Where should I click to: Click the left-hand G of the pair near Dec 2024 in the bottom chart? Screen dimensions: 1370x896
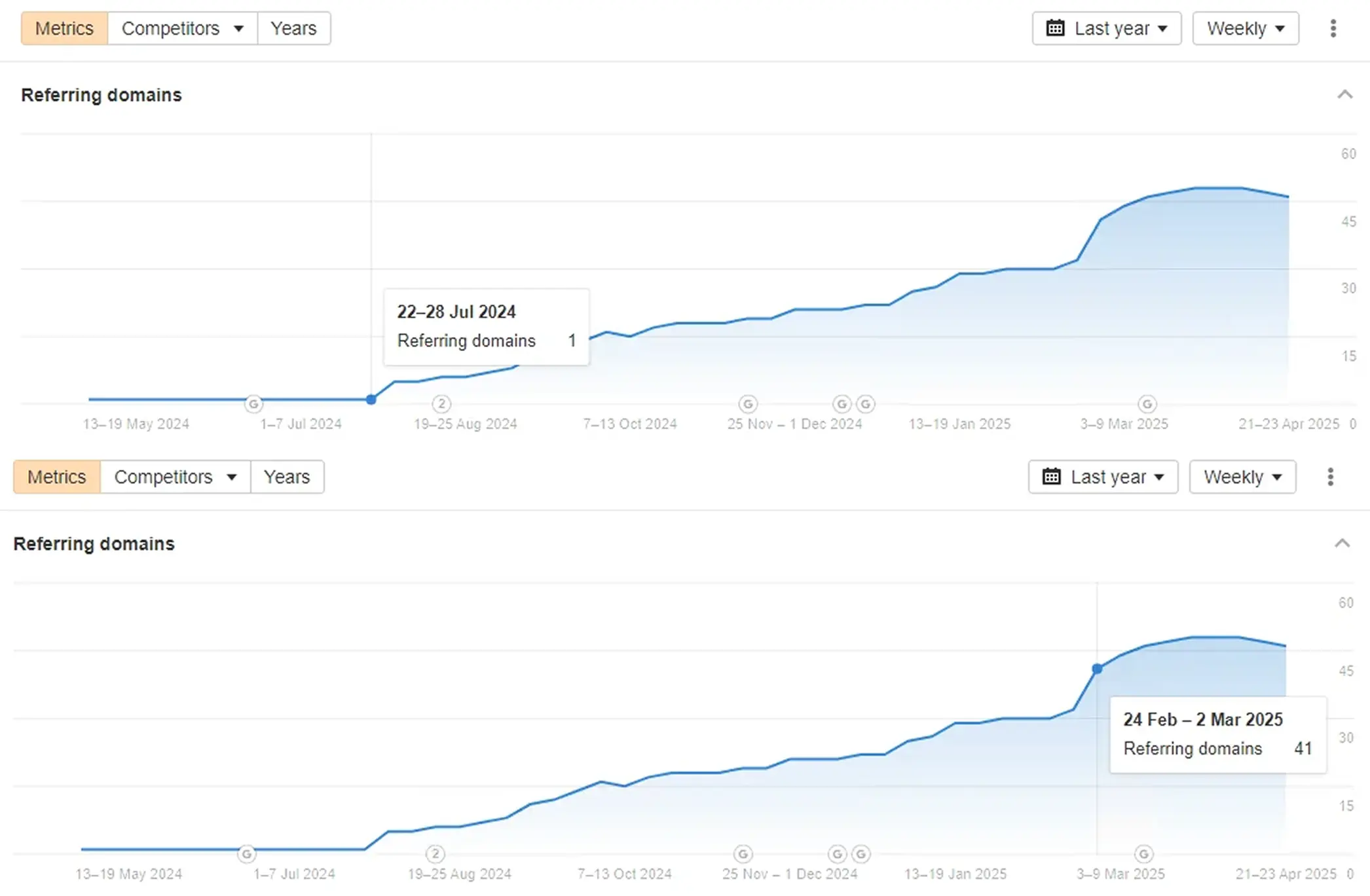[x=838, y=854]
